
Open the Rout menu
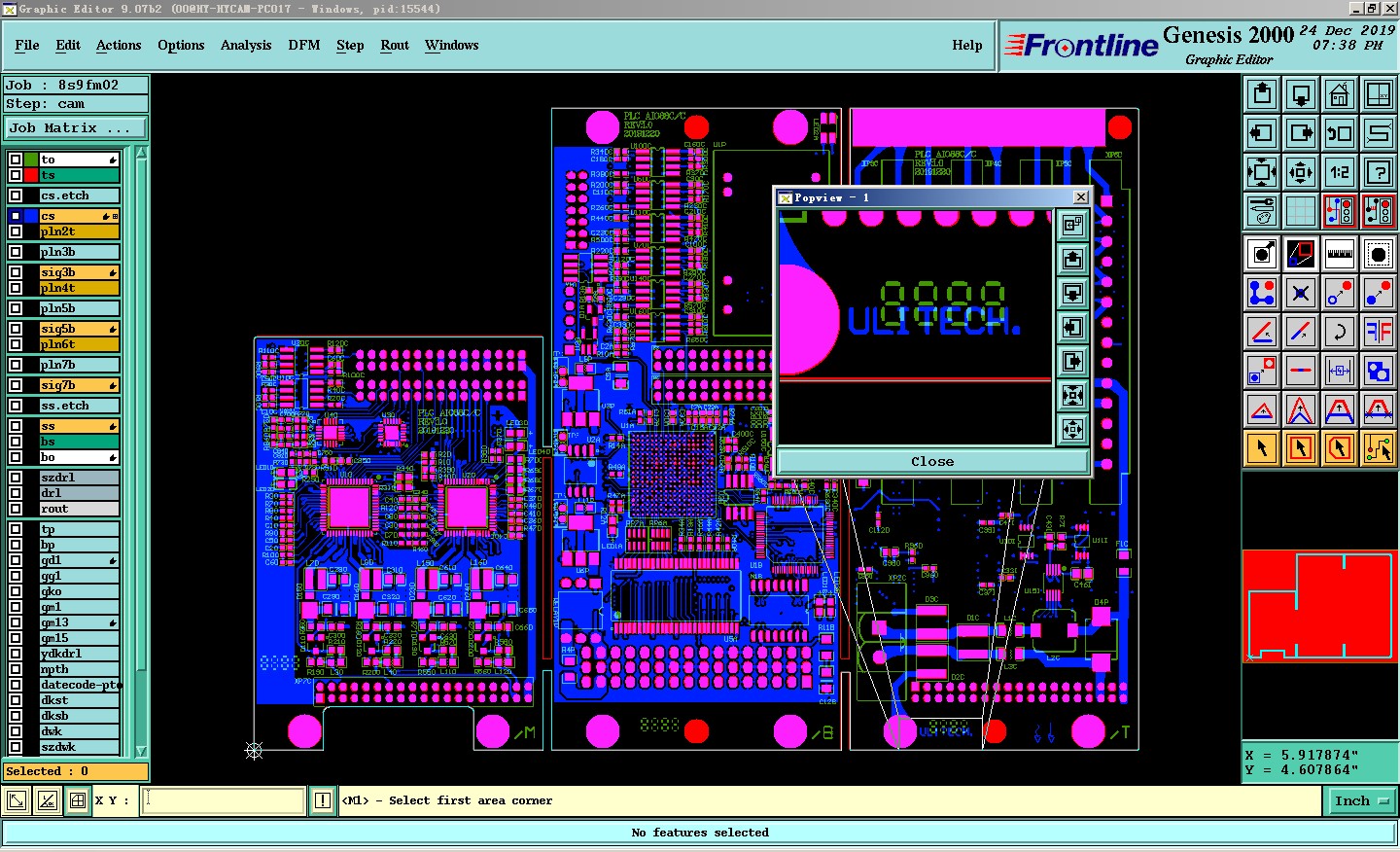[395, 45]
